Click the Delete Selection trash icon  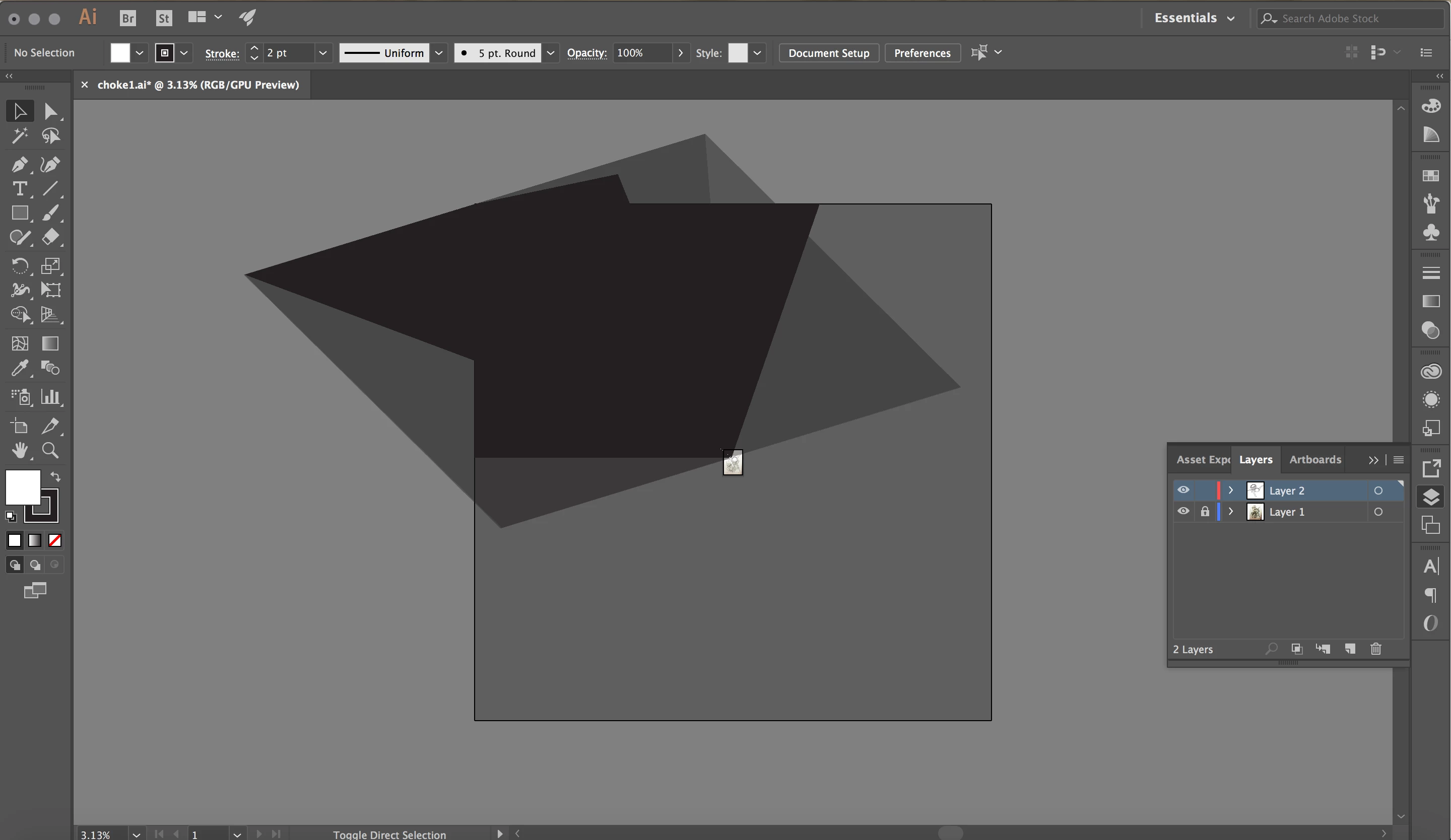(x=1375, y=649)
